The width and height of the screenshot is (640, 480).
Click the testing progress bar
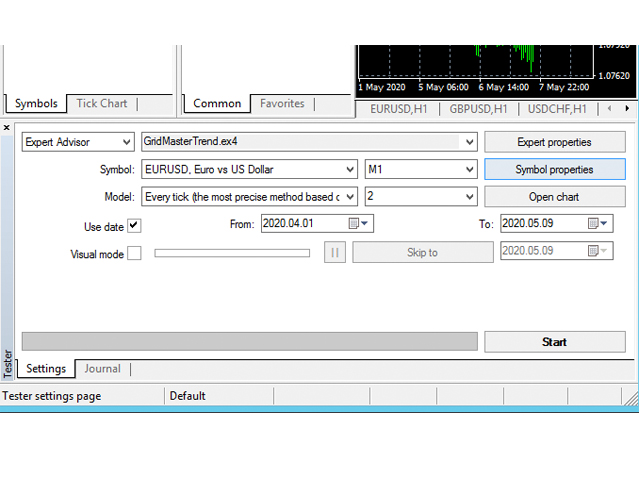[x=250, y=342]
